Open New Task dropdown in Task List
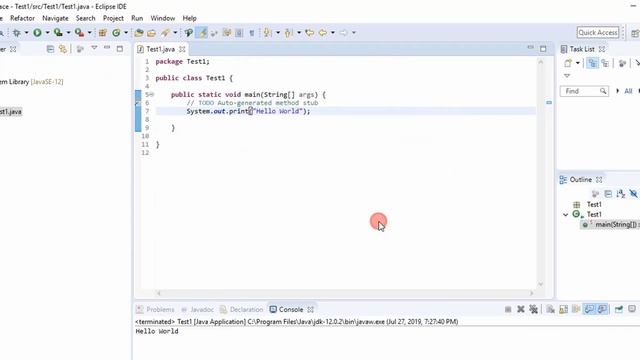Viewport: 640px width, 360px height. [578, 63]
